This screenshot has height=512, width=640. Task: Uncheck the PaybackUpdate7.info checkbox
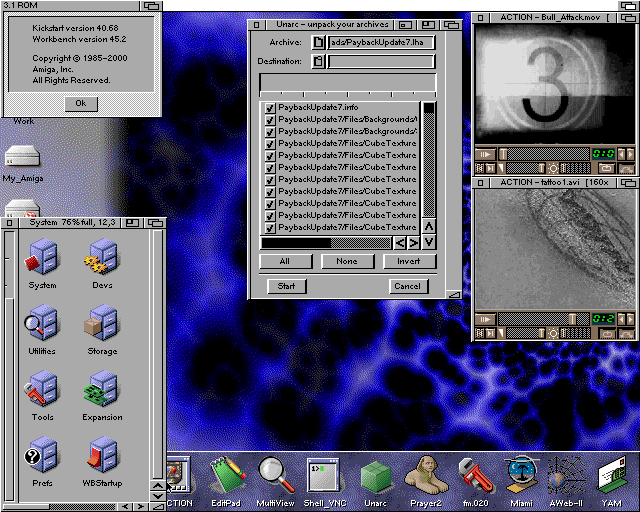270,108
